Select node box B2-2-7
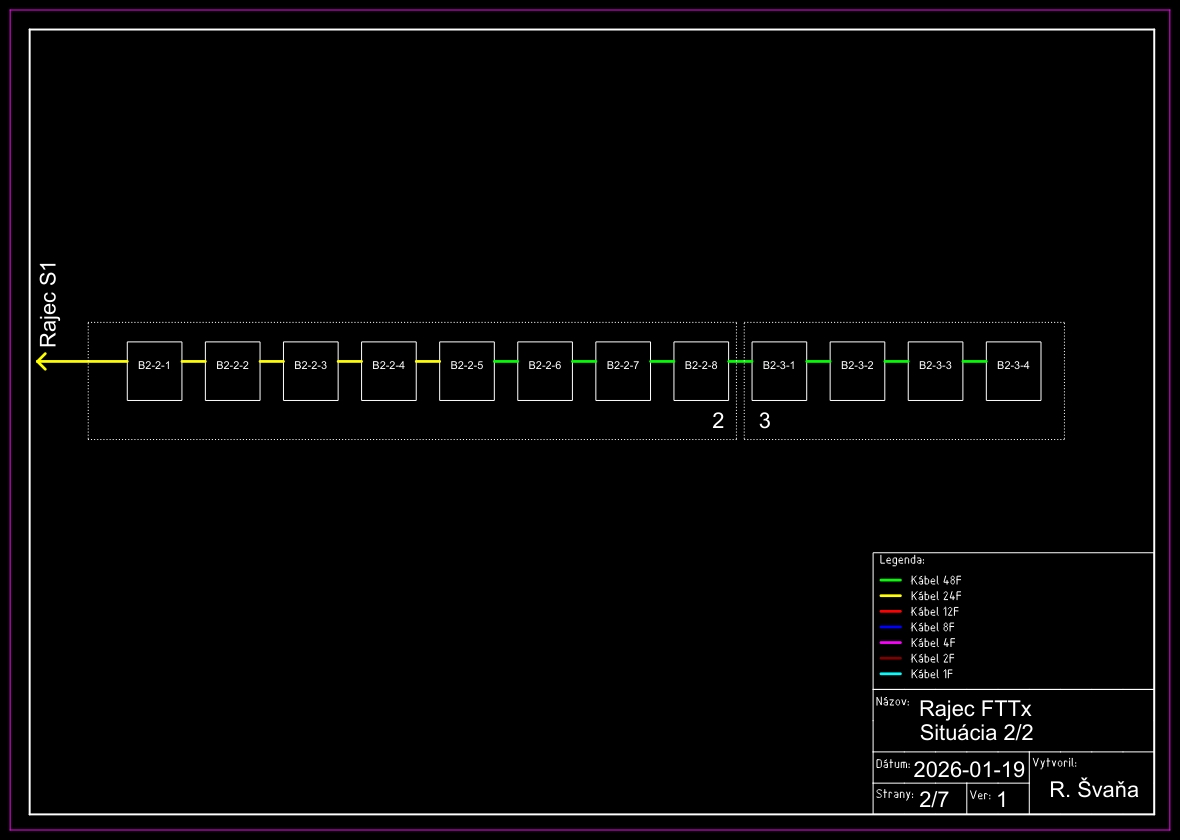Screen dimensions: 1180x840 [623, 371]
